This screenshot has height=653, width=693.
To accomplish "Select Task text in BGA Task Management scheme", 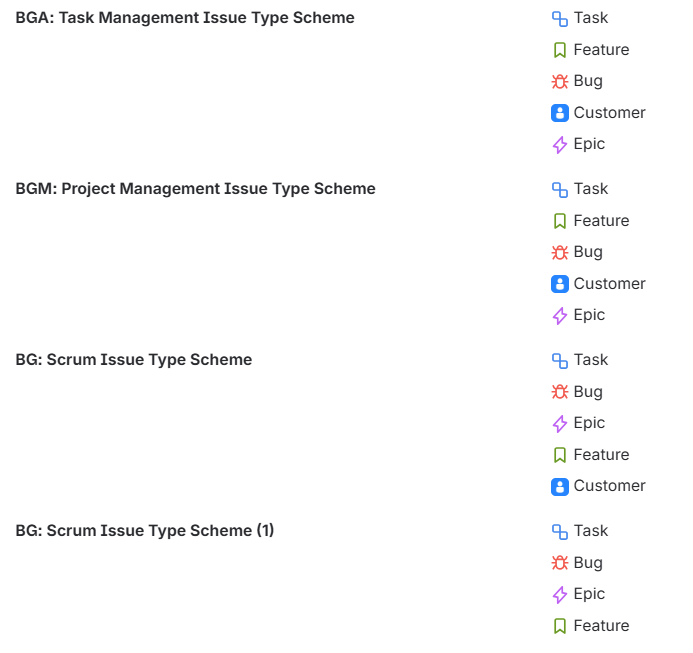I will (x=591, y=18).
